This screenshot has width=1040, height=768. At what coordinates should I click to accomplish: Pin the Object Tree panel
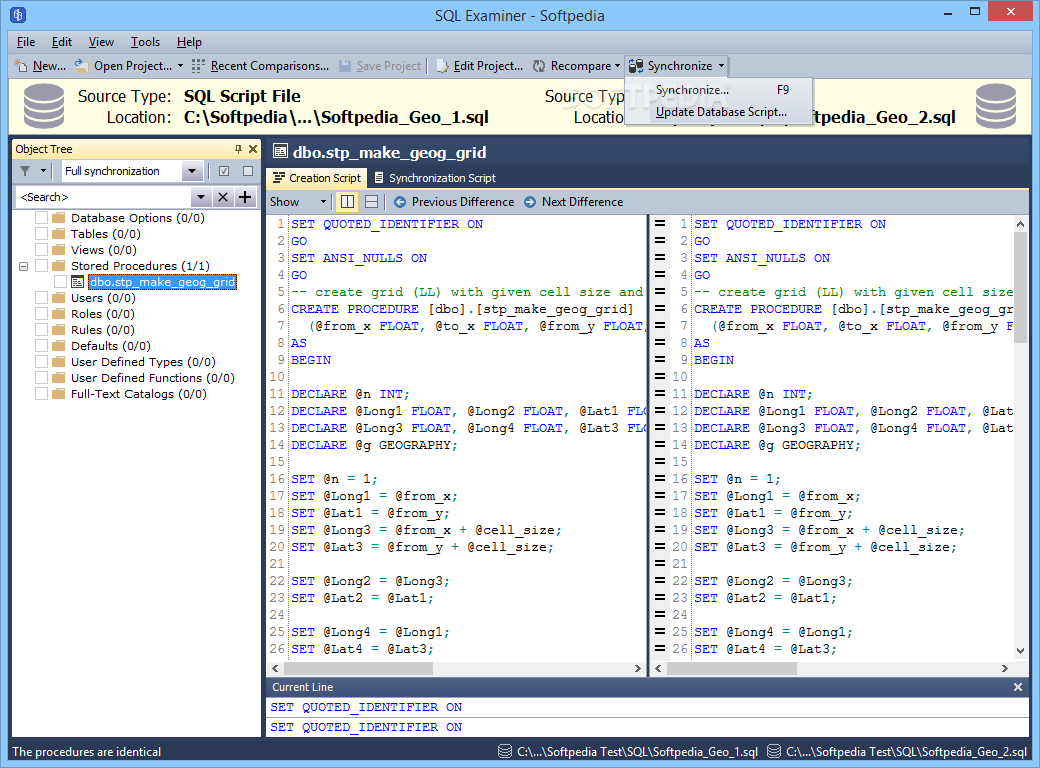[x=238, y=149]
